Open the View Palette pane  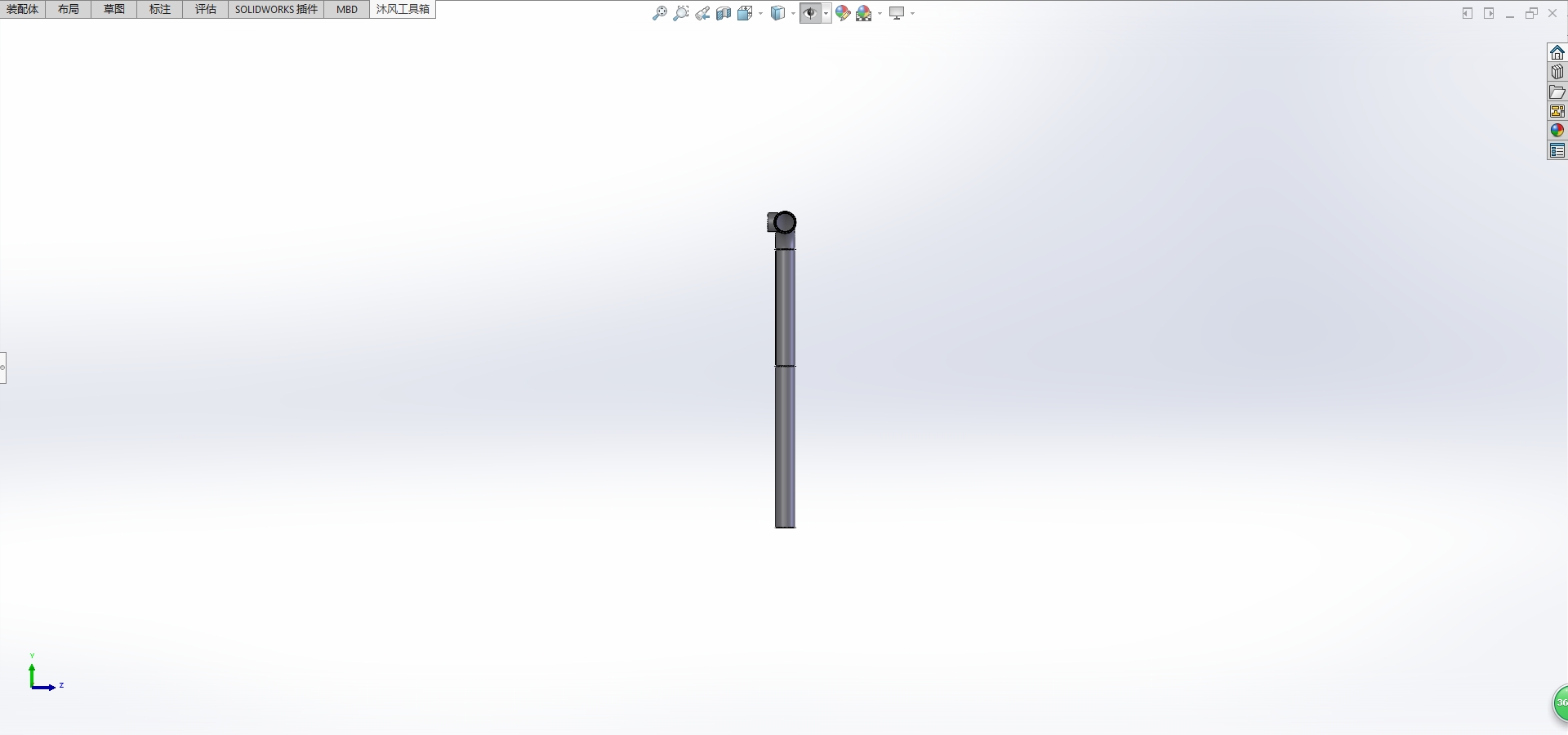click(1557, 111)
